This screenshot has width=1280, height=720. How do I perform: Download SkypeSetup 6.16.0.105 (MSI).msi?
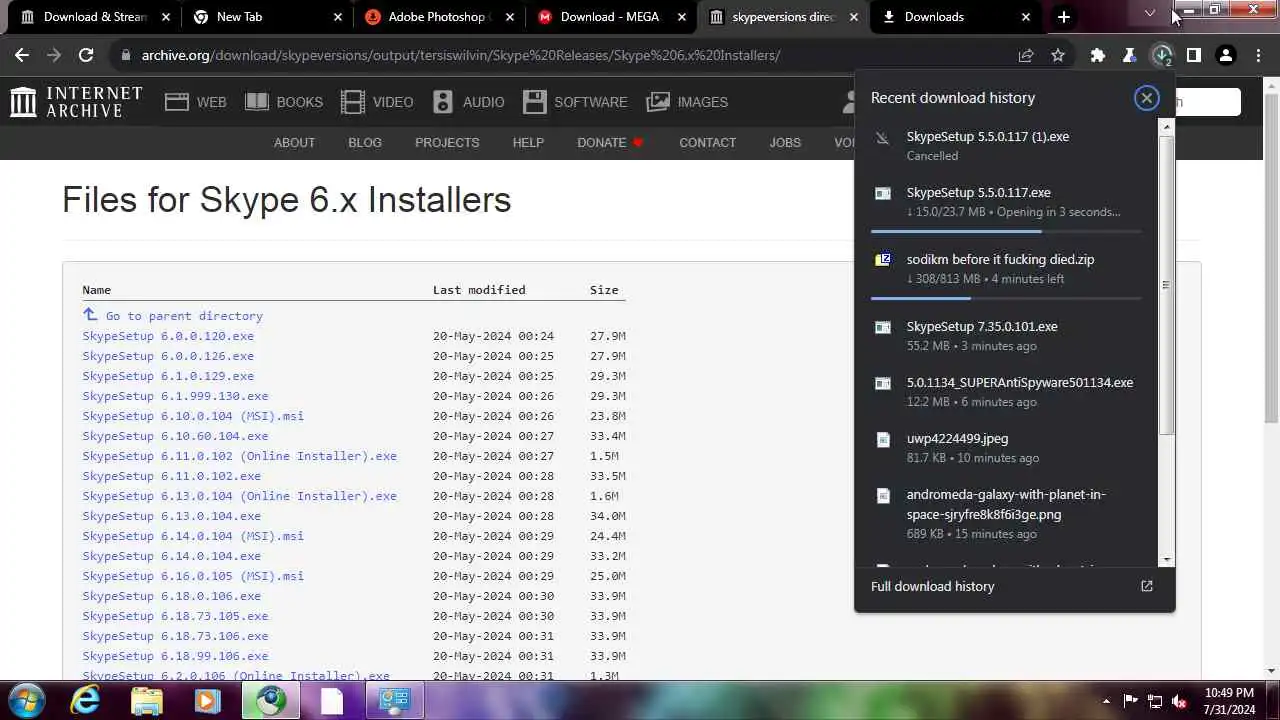(x=193, y=576)
